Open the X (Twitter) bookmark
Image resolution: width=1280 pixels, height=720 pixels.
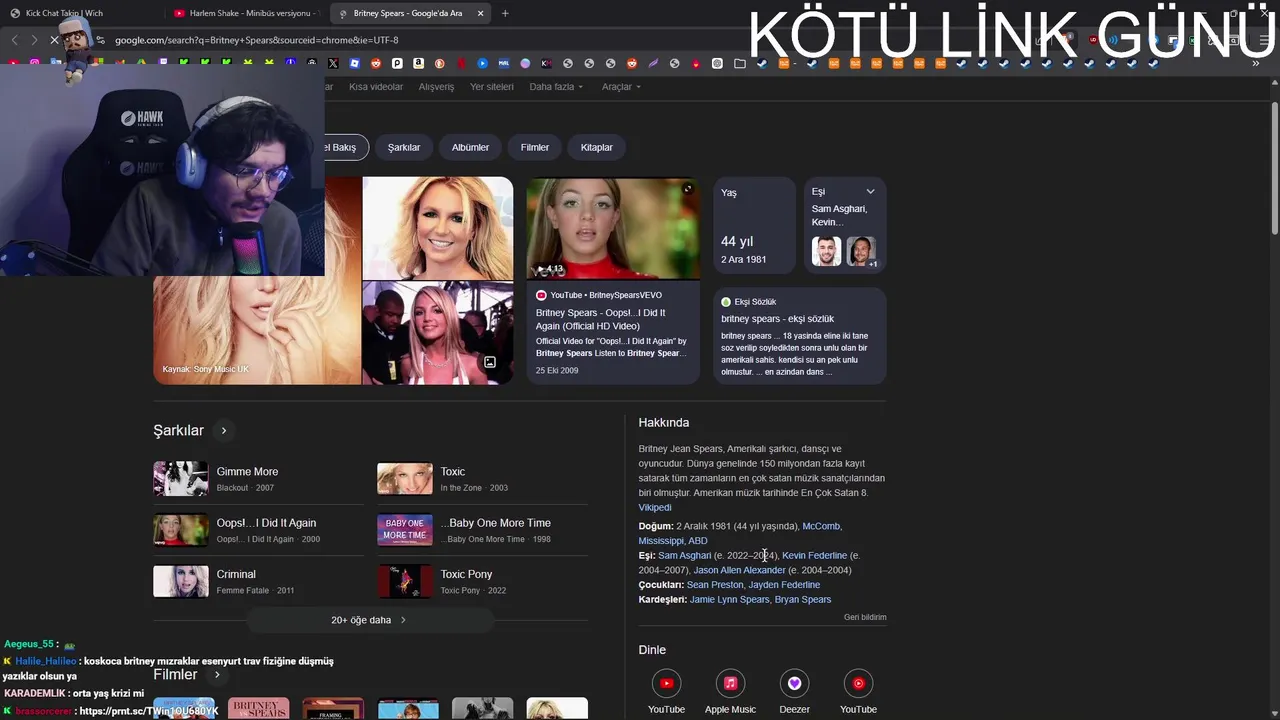[x=333, y=63]
